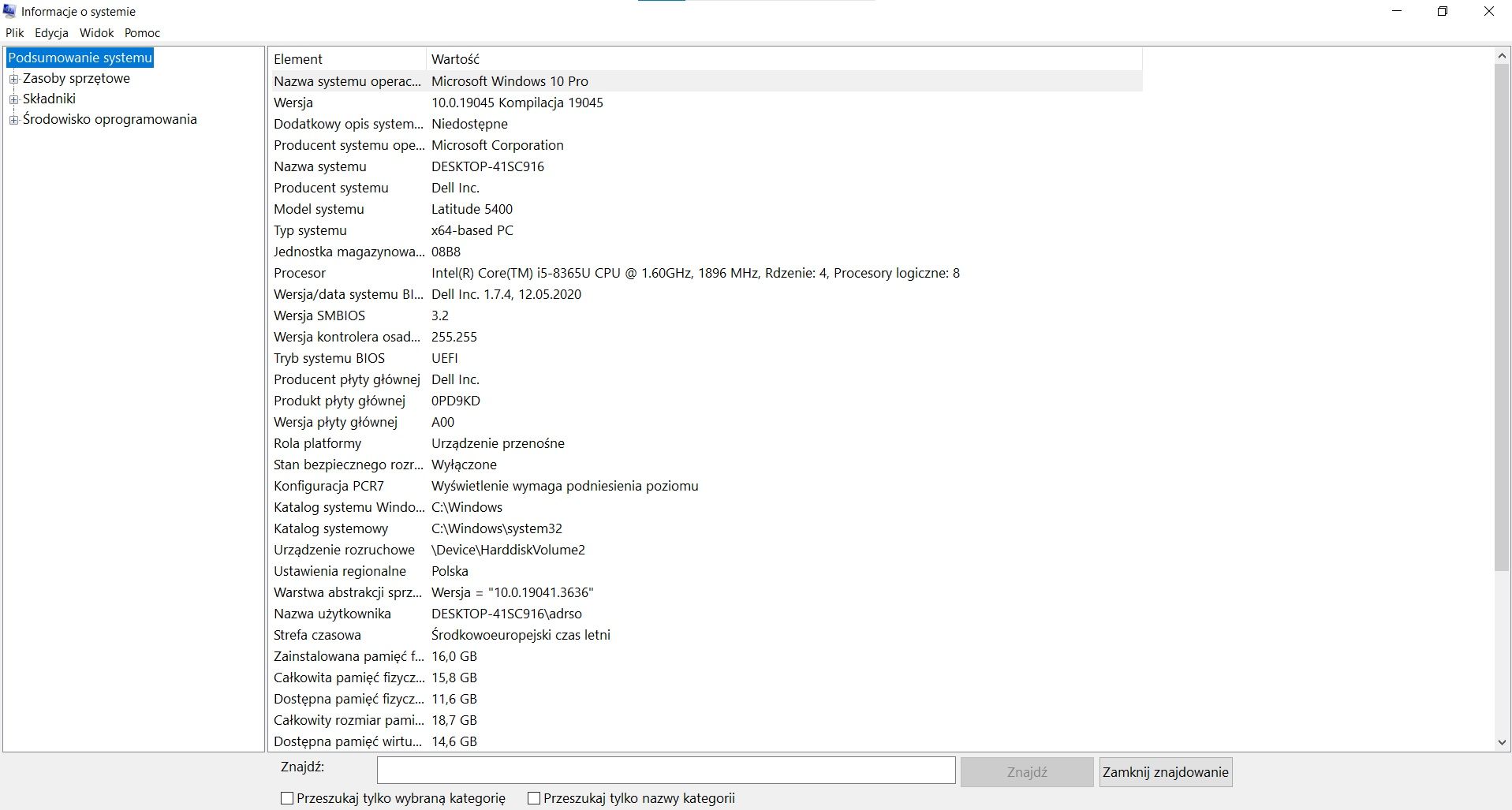Select the DESKTOP-41SC916\adrso value
Screen dimensions: 1512x810
[506, 614]
